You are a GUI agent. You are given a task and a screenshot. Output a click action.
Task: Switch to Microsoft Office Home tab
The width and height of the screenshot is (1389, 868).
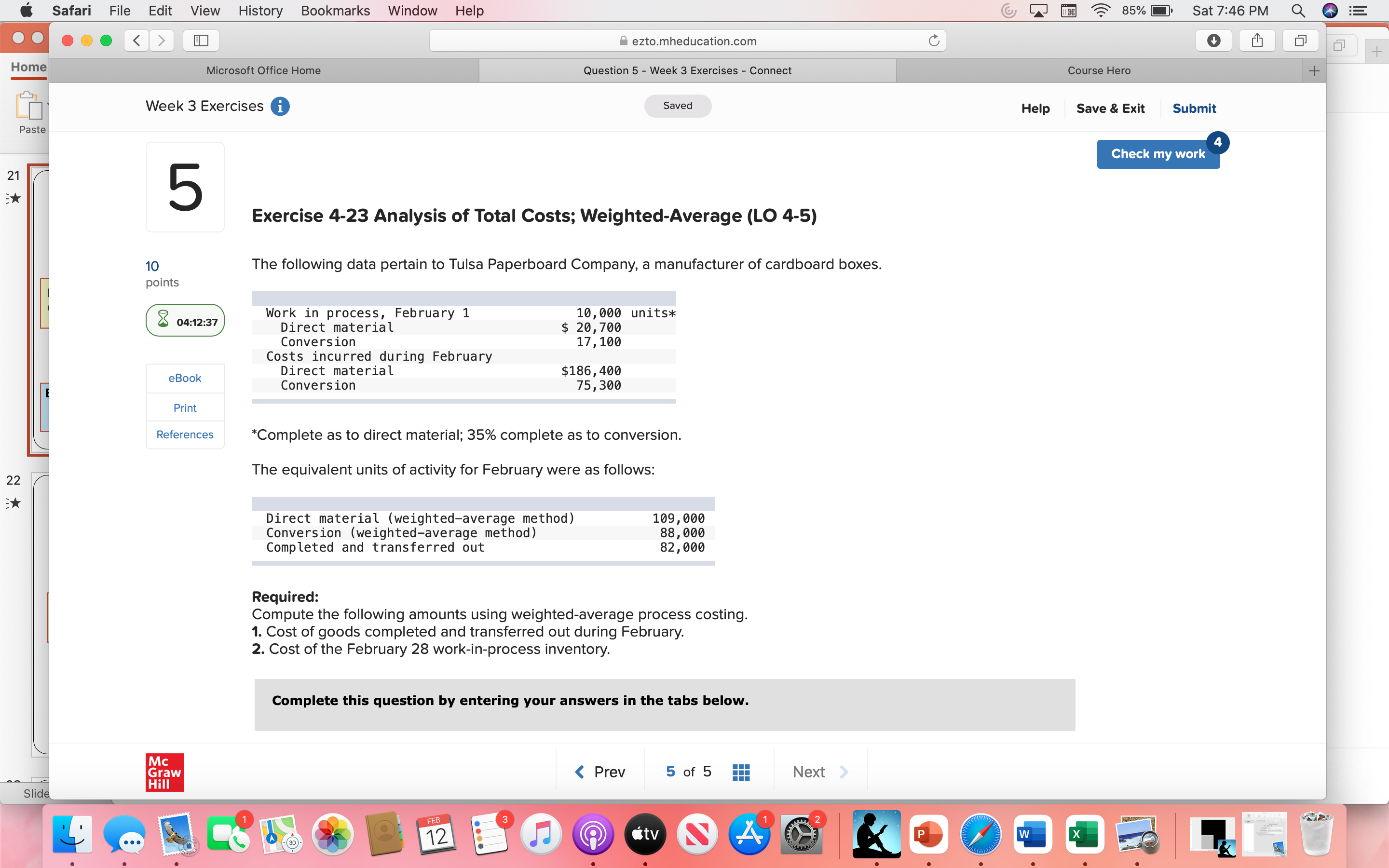(262, 69)
